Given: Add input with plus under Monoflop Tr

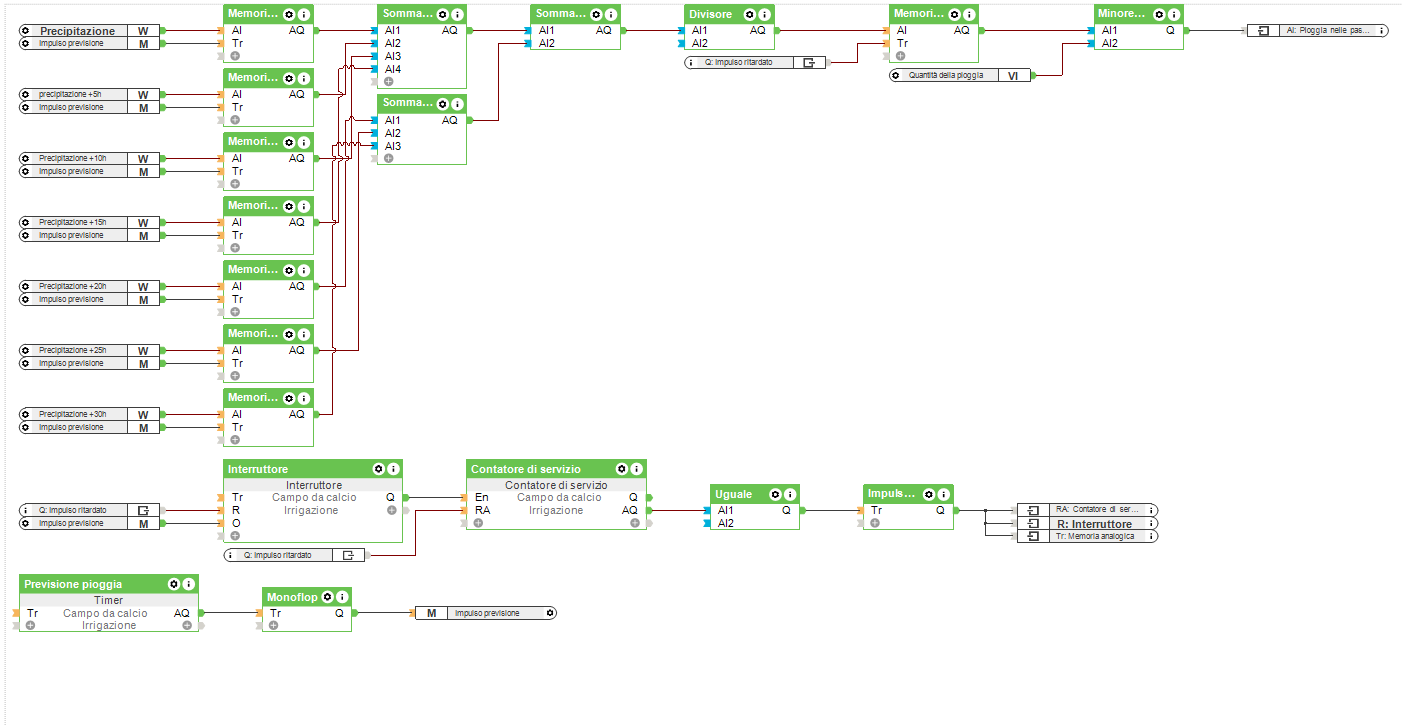Looking at the screenshot, I should click(x=273, y=626).
